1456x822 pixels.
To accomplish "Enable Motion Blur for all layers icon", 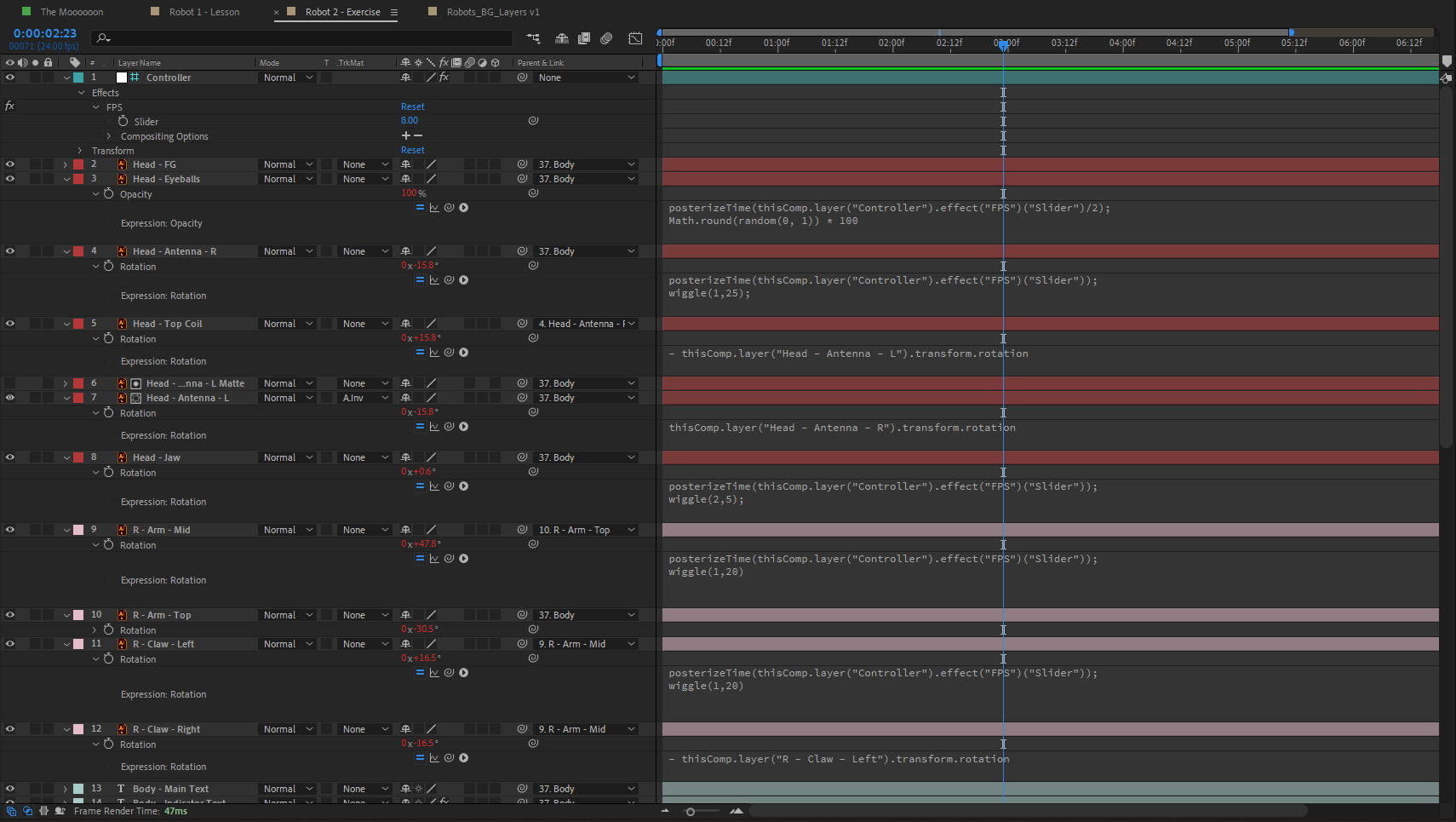I will point(606,38).
